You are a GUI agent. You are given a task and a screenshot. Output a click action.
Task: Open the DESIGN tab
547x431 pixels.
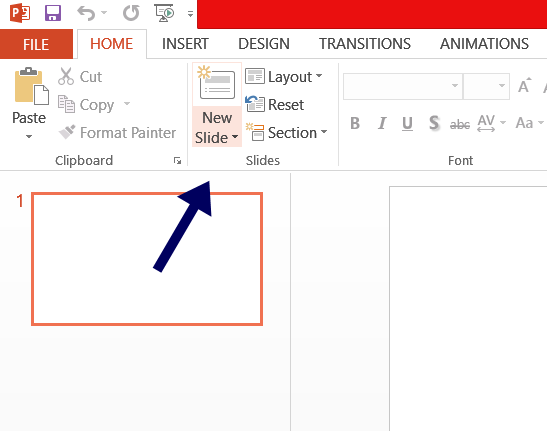pyautogui.click(x=264, y=44)
